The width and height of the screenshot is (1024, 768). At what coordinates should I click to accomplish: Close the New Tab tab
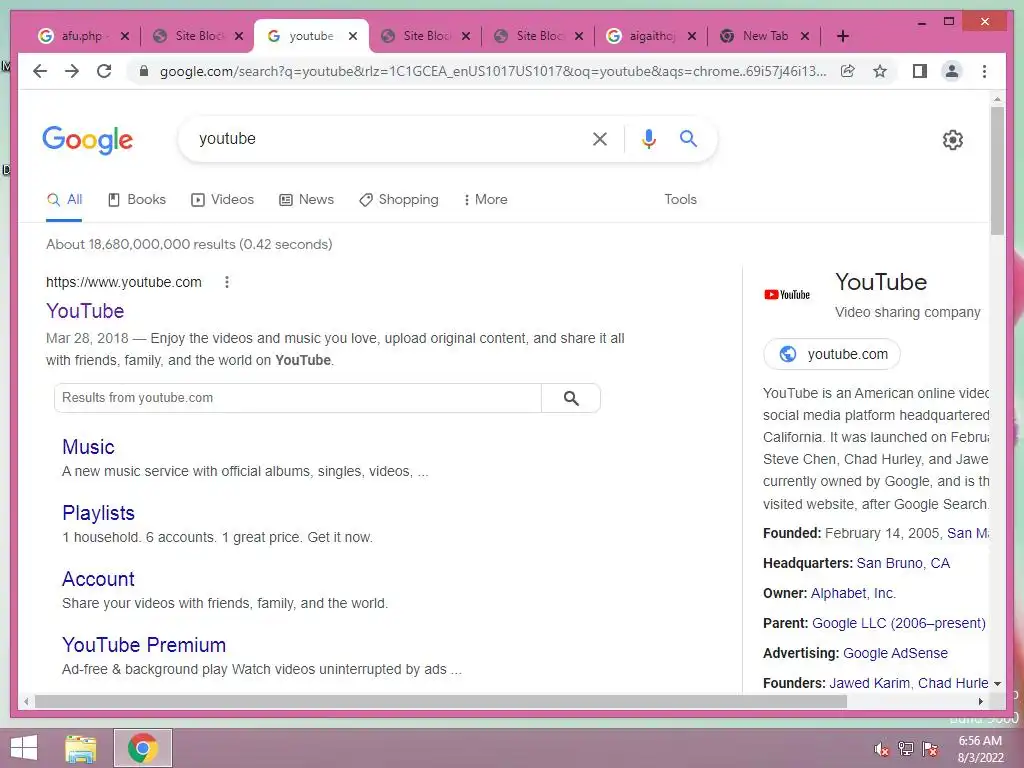(x=805, y=36)
